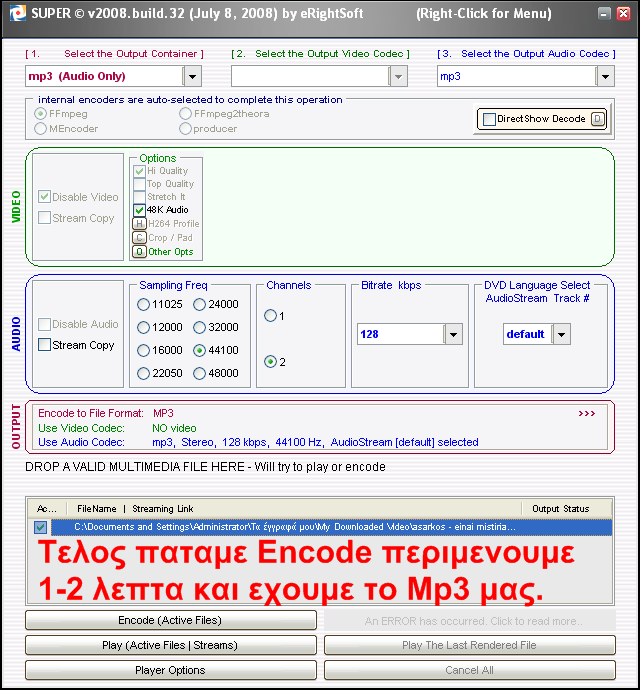Toggle the Disable Video checkbox
The image size is (640, 690).
click(44, 197)
